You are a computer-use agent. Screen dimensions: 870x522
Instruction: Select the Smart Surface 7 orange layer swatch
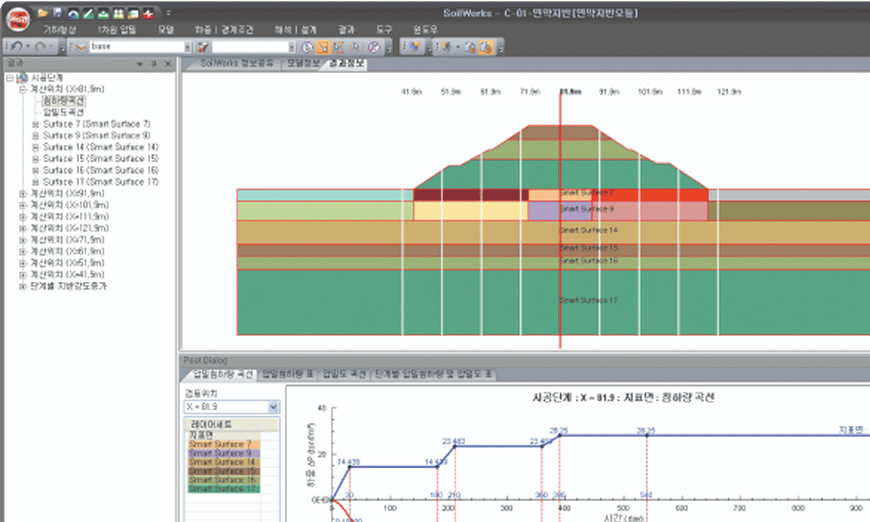(x=224, y=444)
